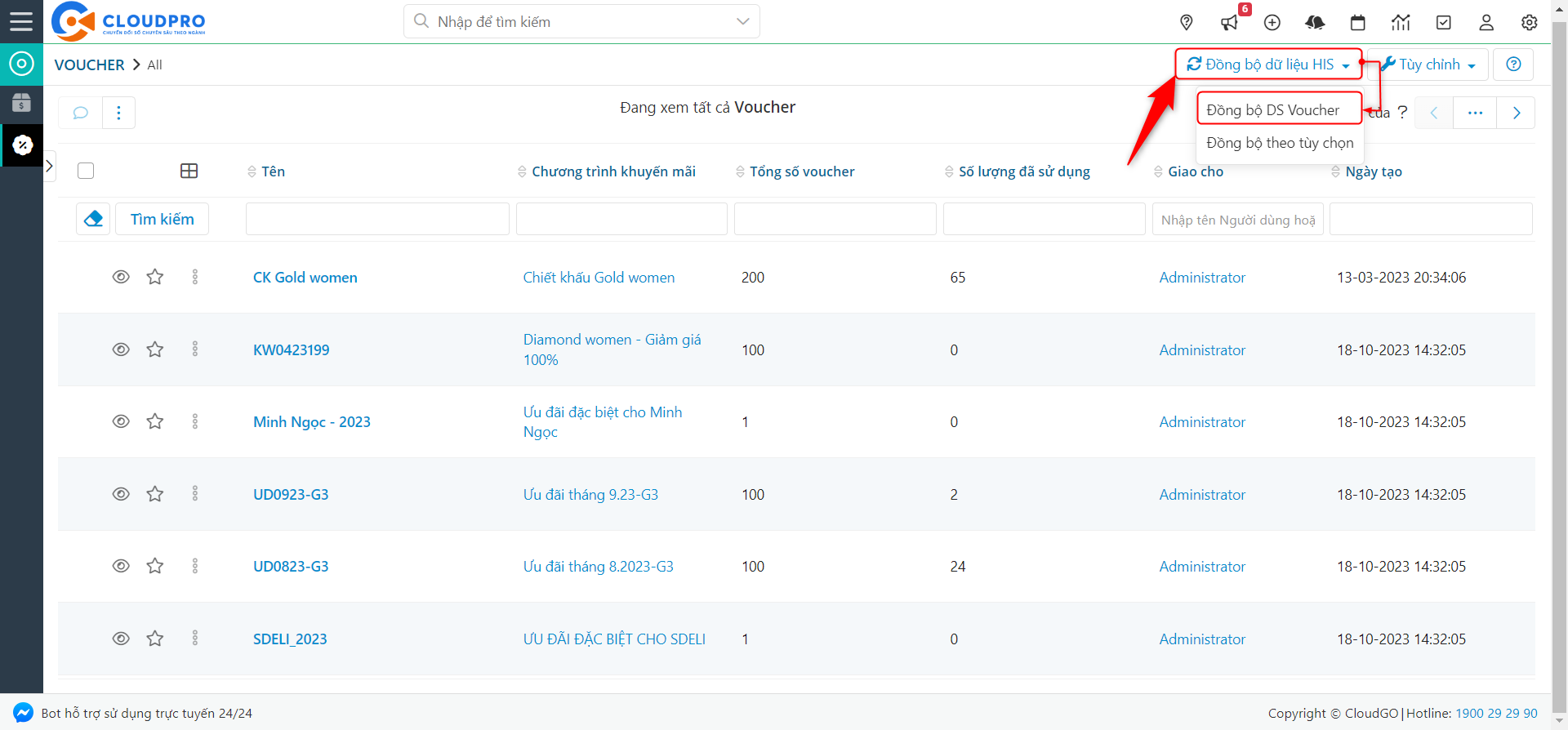1568x730 pixels.
Task: Open Chiết khấu Gold women promotion link
Action: tap(599, 278)
